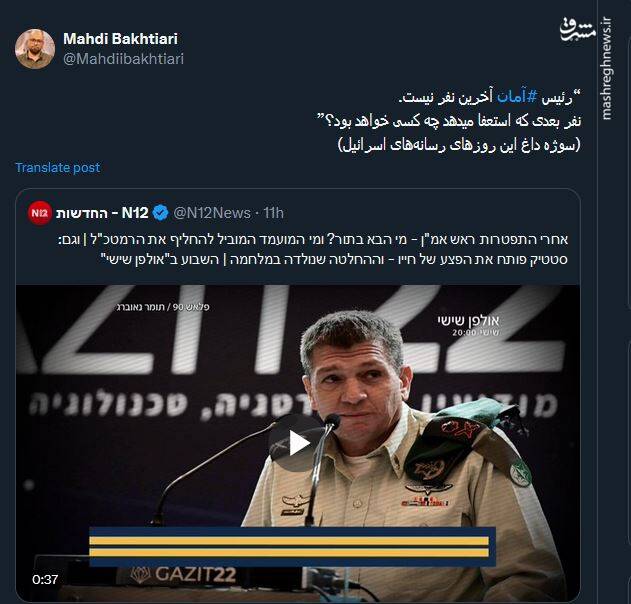The image size is (631, 604).
Task: Play the embedded N12 video
Action: (297, 443)
